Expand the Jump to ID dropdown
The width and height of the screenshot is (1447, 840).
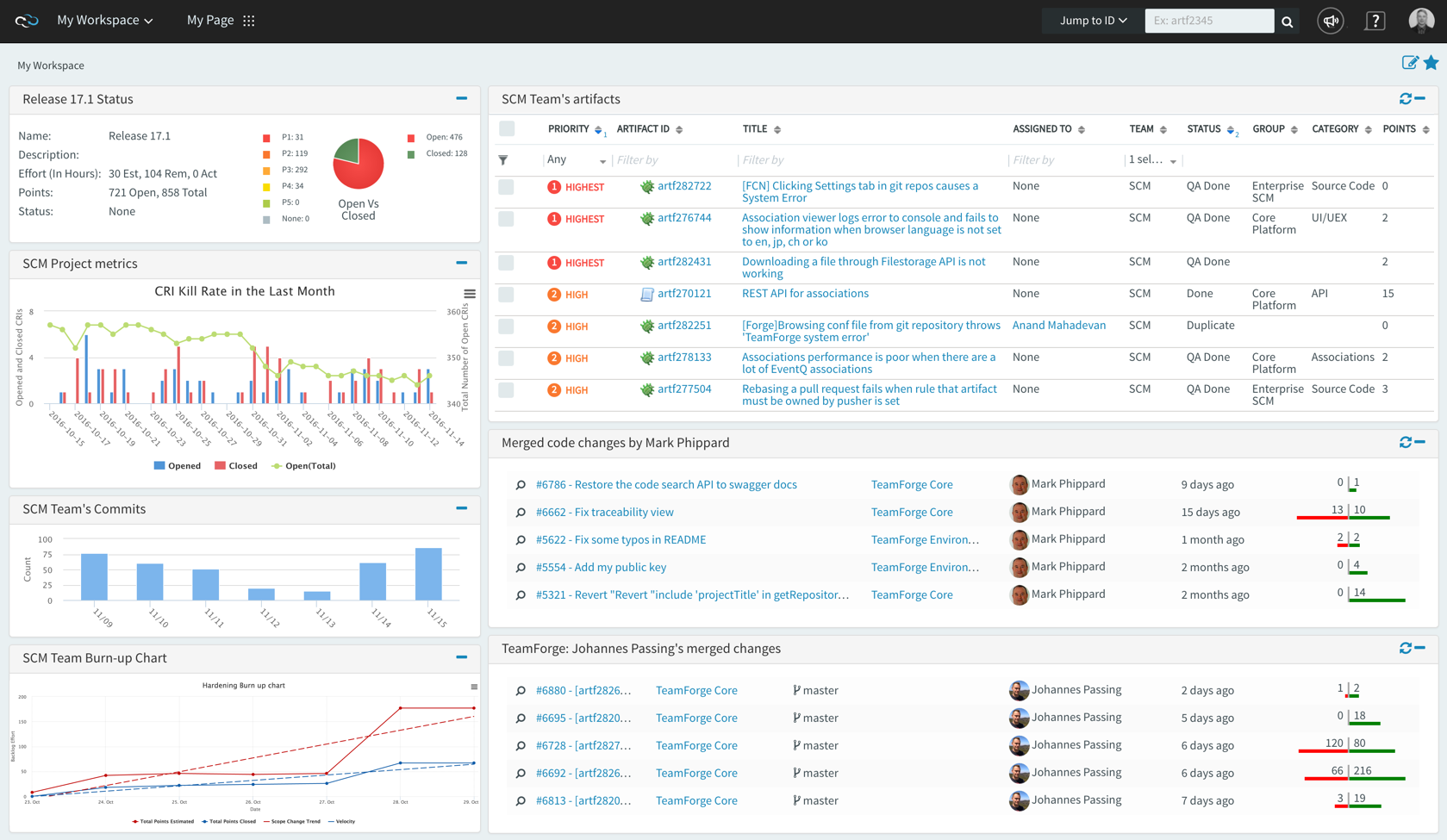(1092, 21)
